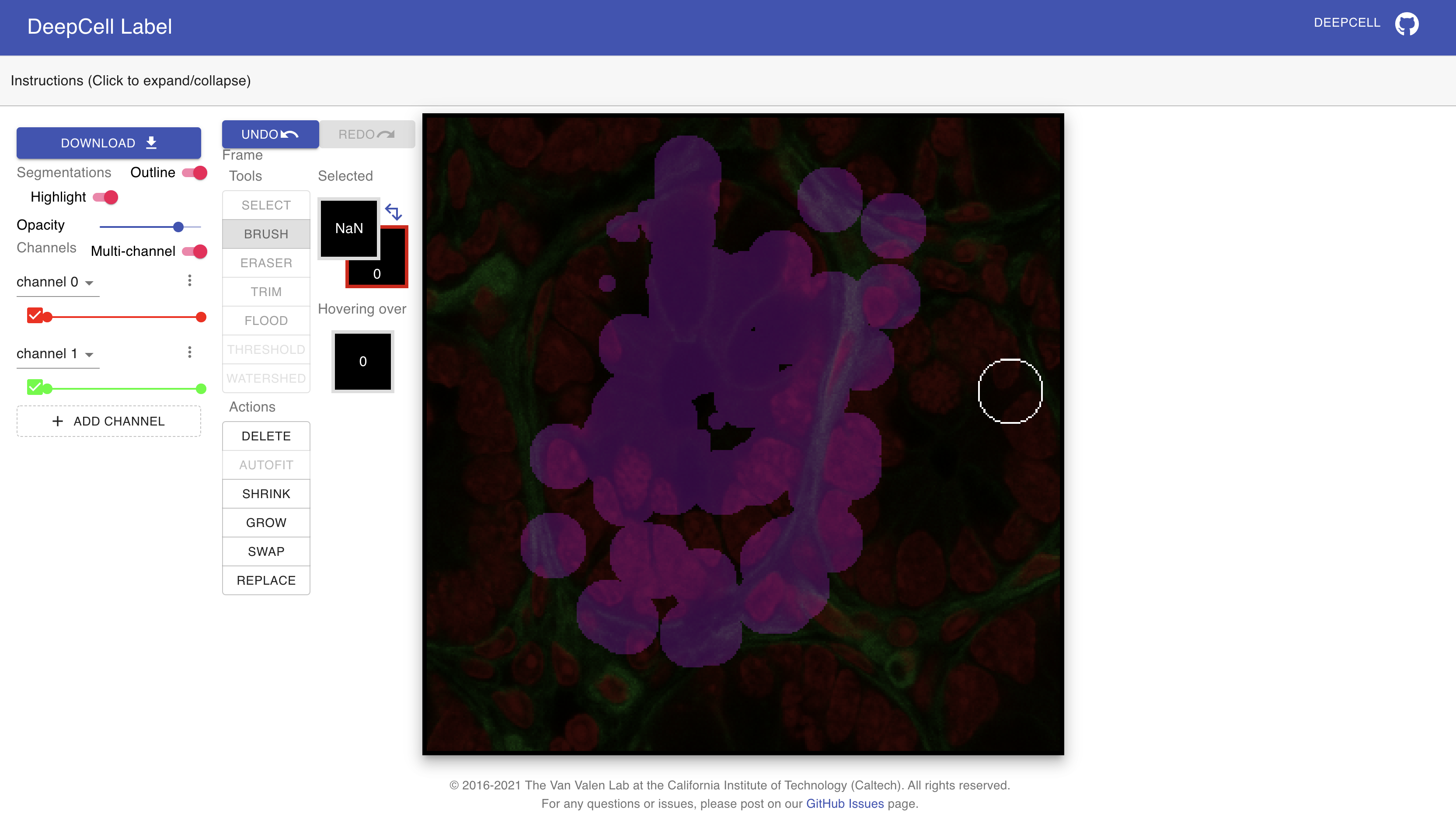1456x820 pixels.
Task: Select the Brush tool
Action: click(x=266, y=234)
